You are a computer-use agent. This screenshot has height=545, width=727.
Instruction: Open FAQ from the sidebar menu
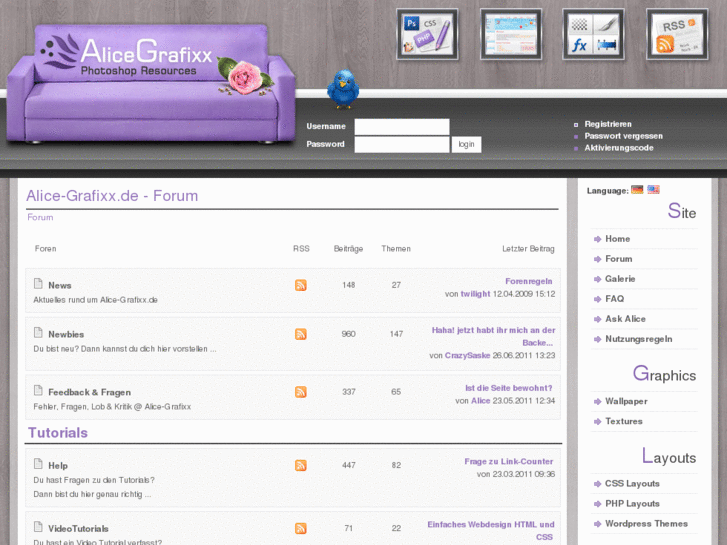614,299
